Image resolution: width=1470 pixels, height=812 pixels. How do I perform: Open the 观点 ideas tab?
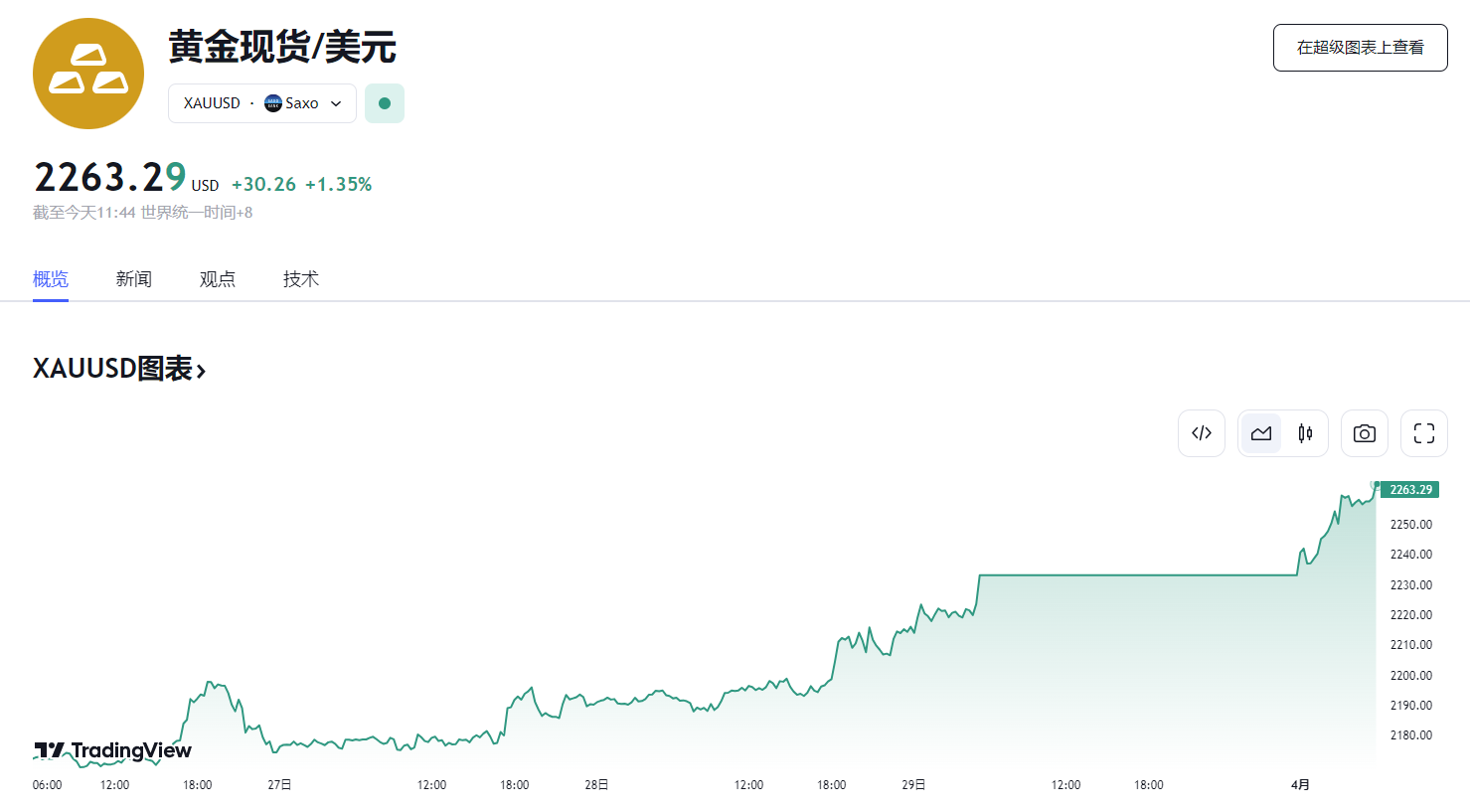coord(218,279)
